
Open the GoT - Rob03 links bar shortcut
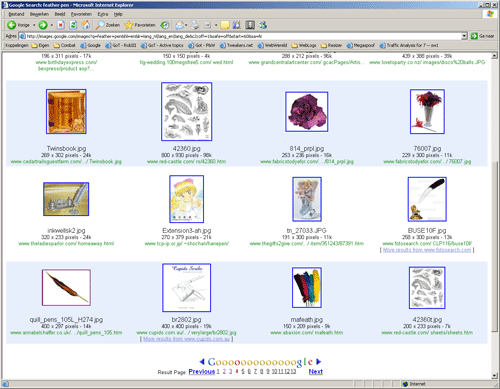121,45
